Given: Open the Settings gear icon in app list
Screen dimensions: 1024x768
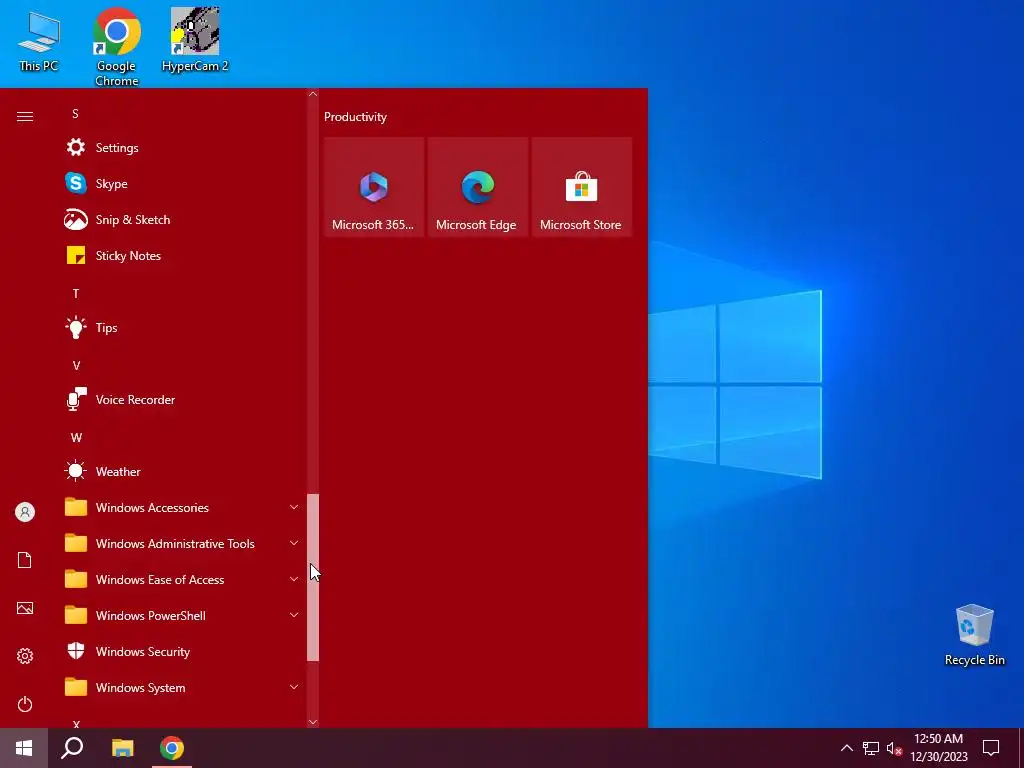Looking at the screenshot, I should pos(76,148).
